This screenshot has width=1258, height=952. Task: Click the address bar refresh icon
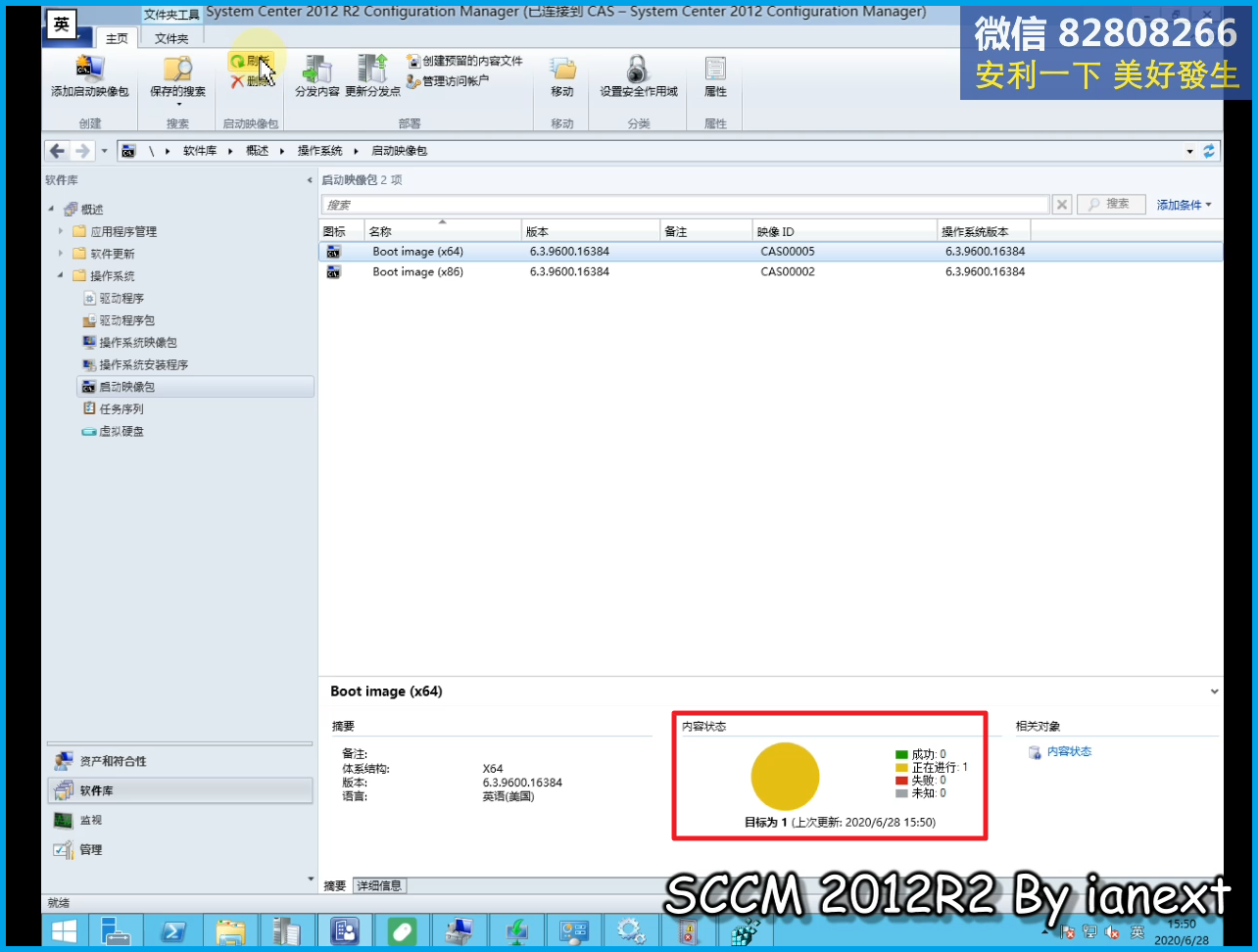(x=1209, y=151)
